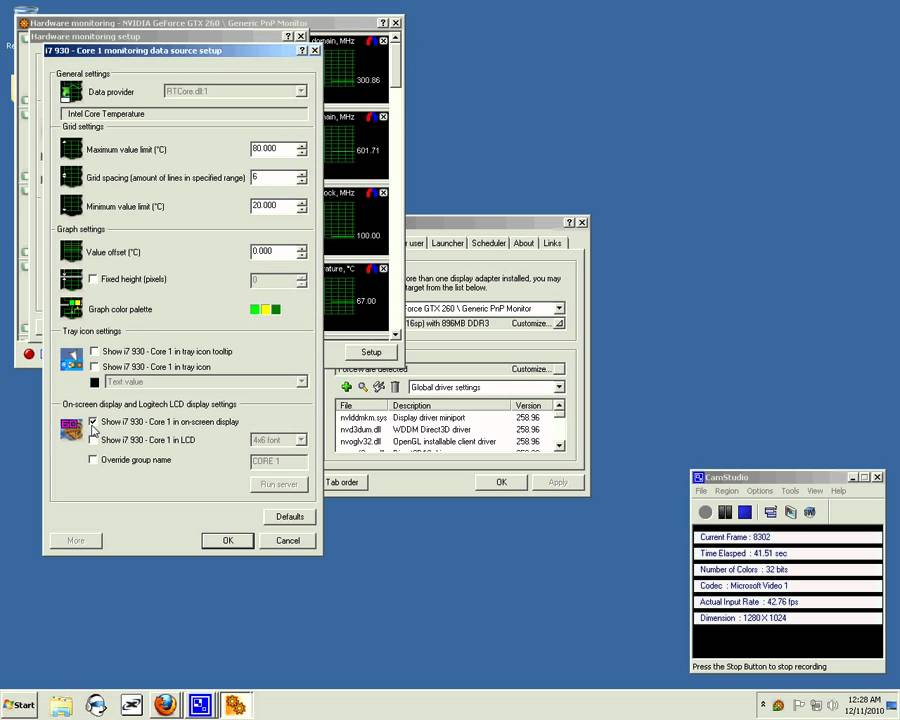The height and width of the screenshot is (720, 900).
Task: Enable Show i7 930 Core 1 in LCD
Action: (93, 440)
